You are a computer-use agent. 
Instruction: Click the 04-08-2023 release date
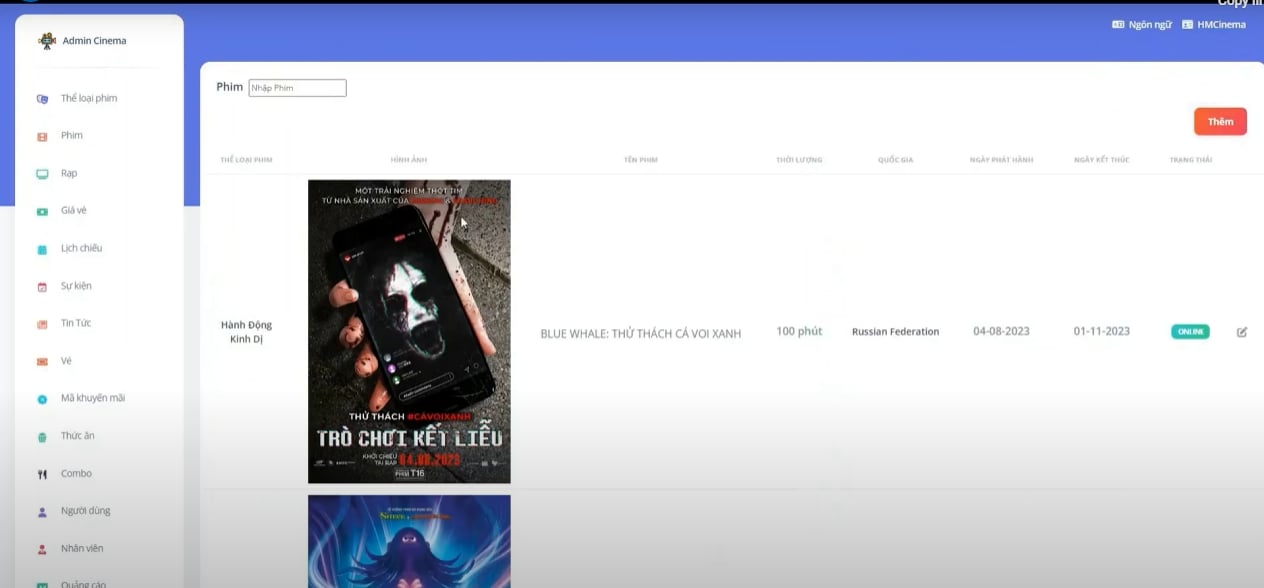(x=1001, y=331)
